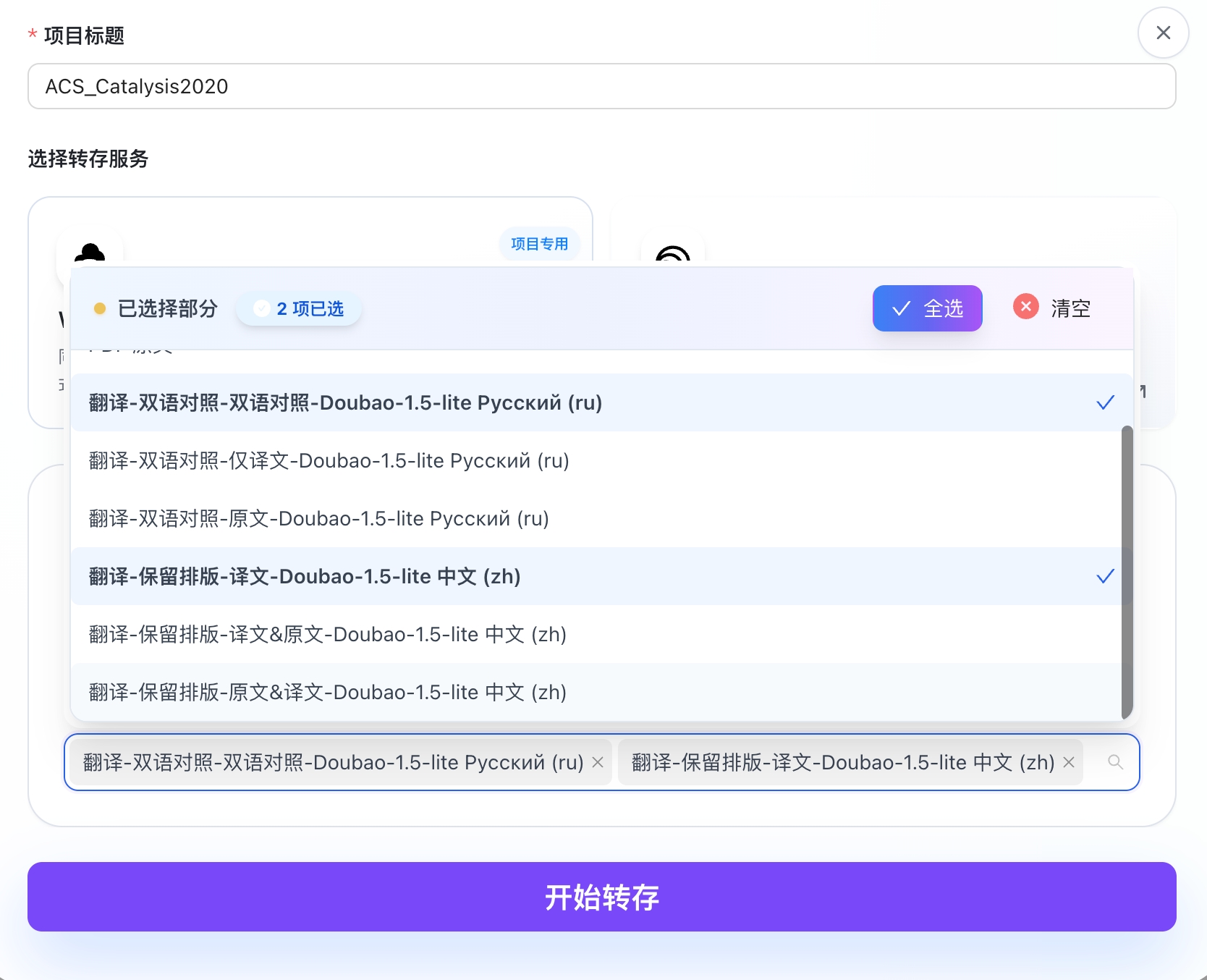The width and height of the screenshot is (1207, 980).
Task: Pick 翻译-保留排版-原文&译文-Doubao-1.5-lite 中文 entry
Action: [x=328, y=692]
